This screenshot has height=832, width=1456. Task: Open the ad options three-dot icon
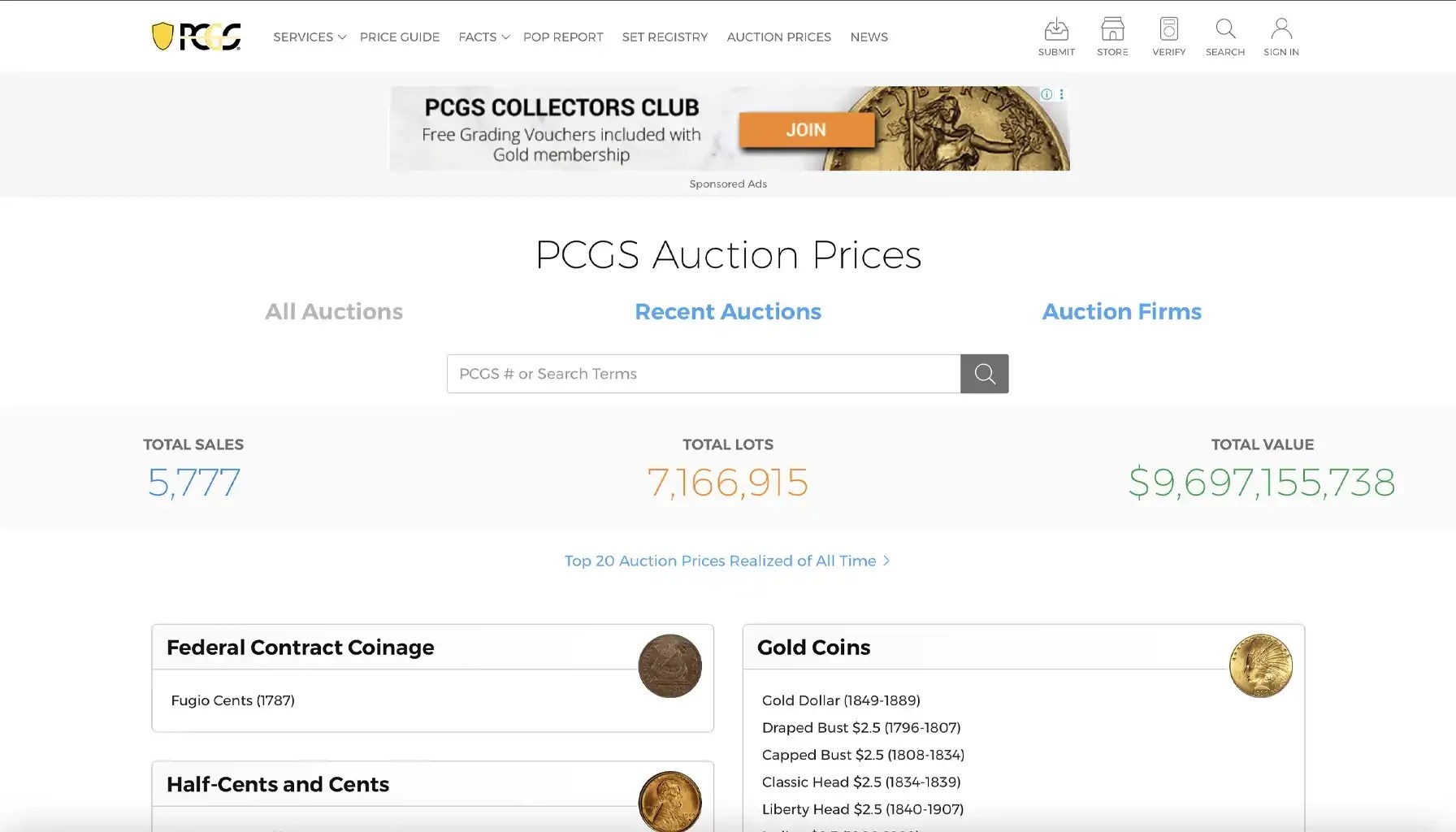pos(1061,94)
